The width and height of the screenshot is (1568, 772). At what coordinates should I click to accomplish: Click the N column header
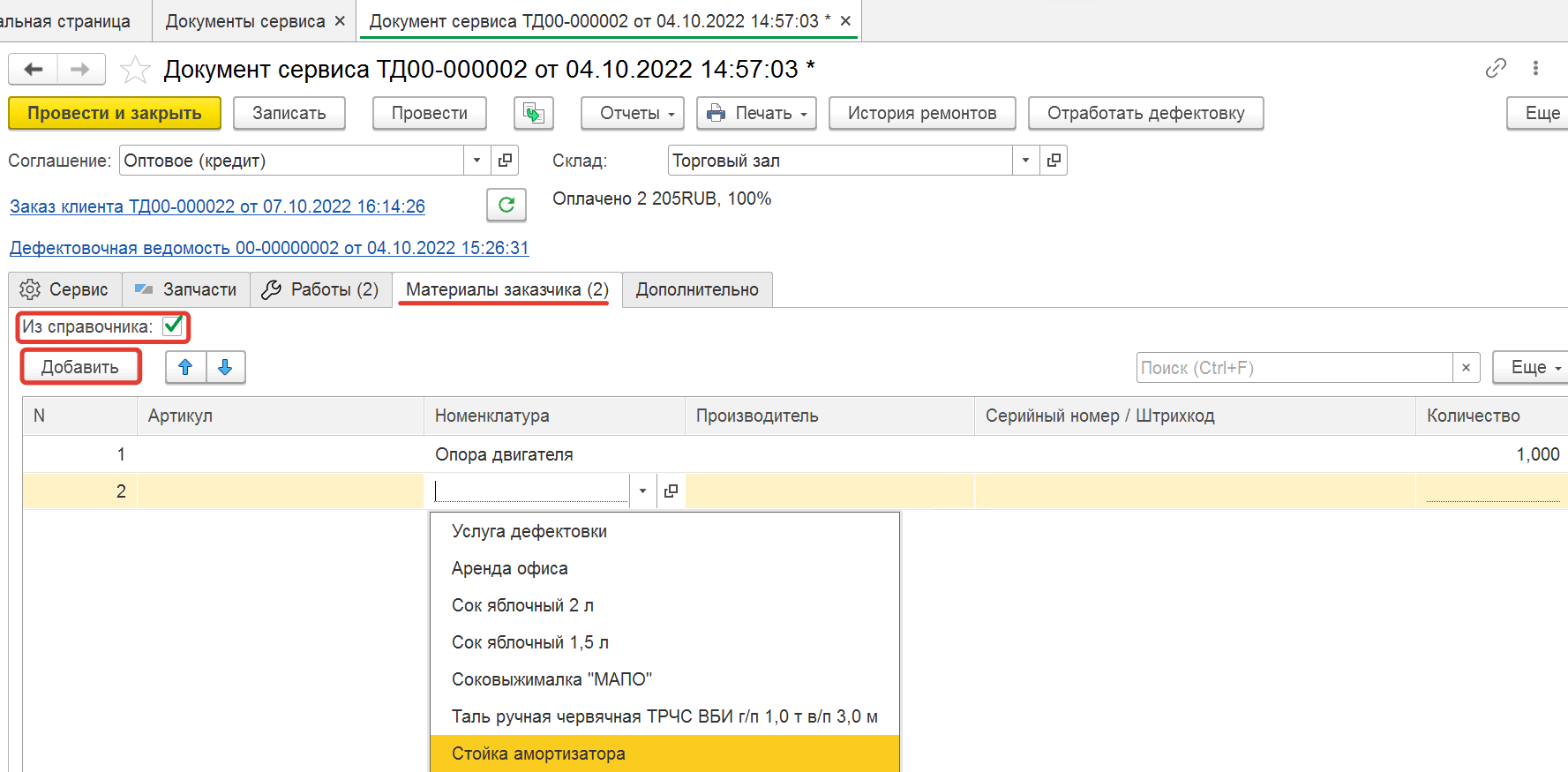pyautogui.click(x=79, y=416)
